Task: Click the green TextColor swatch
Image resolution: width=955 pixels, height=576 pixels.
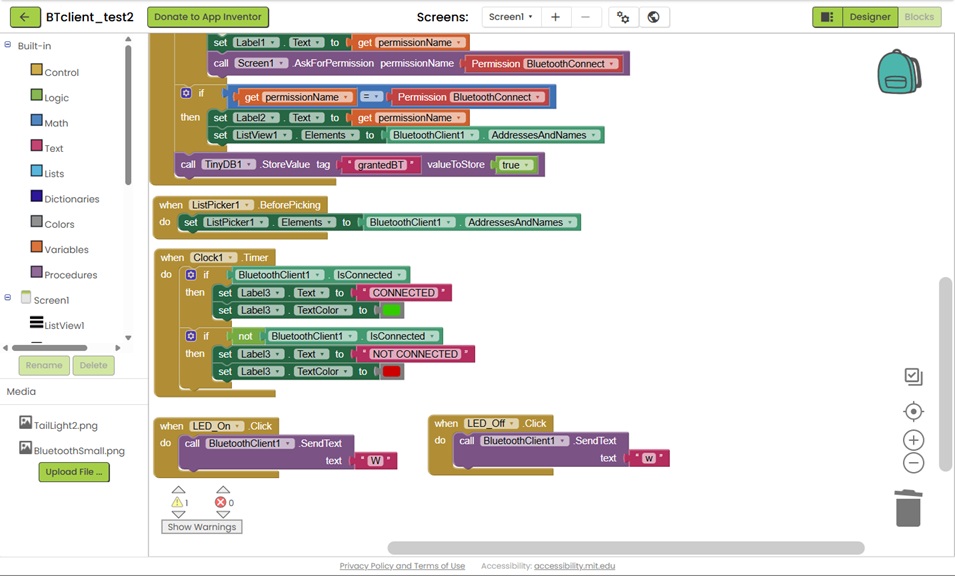Action: coord(391,310)
